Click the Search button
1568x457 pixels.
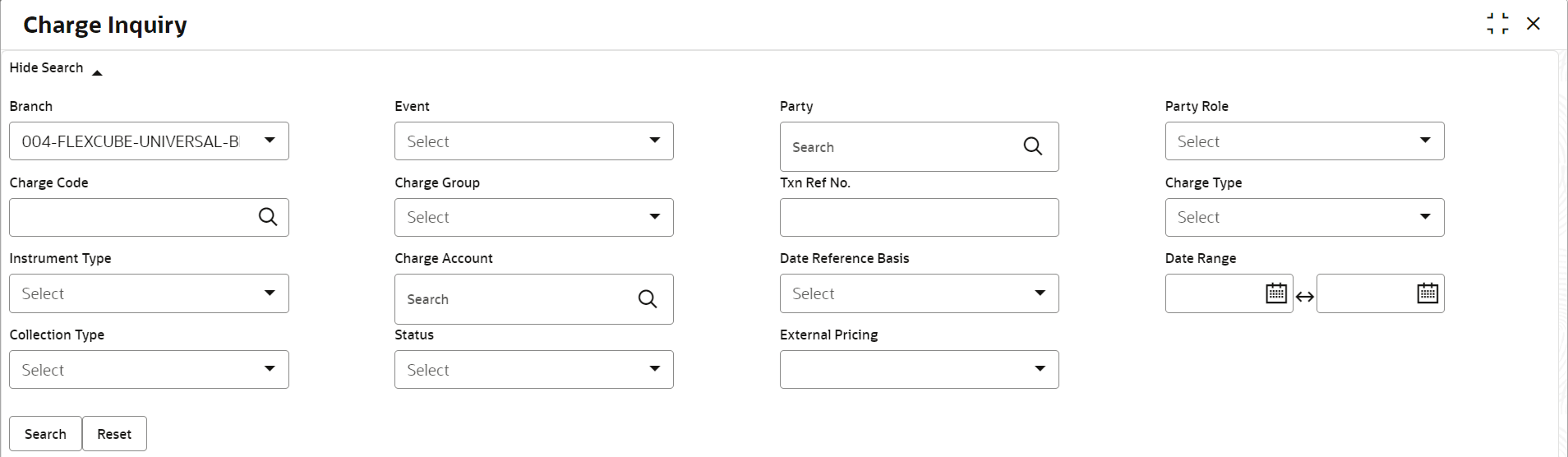[45, 434]
